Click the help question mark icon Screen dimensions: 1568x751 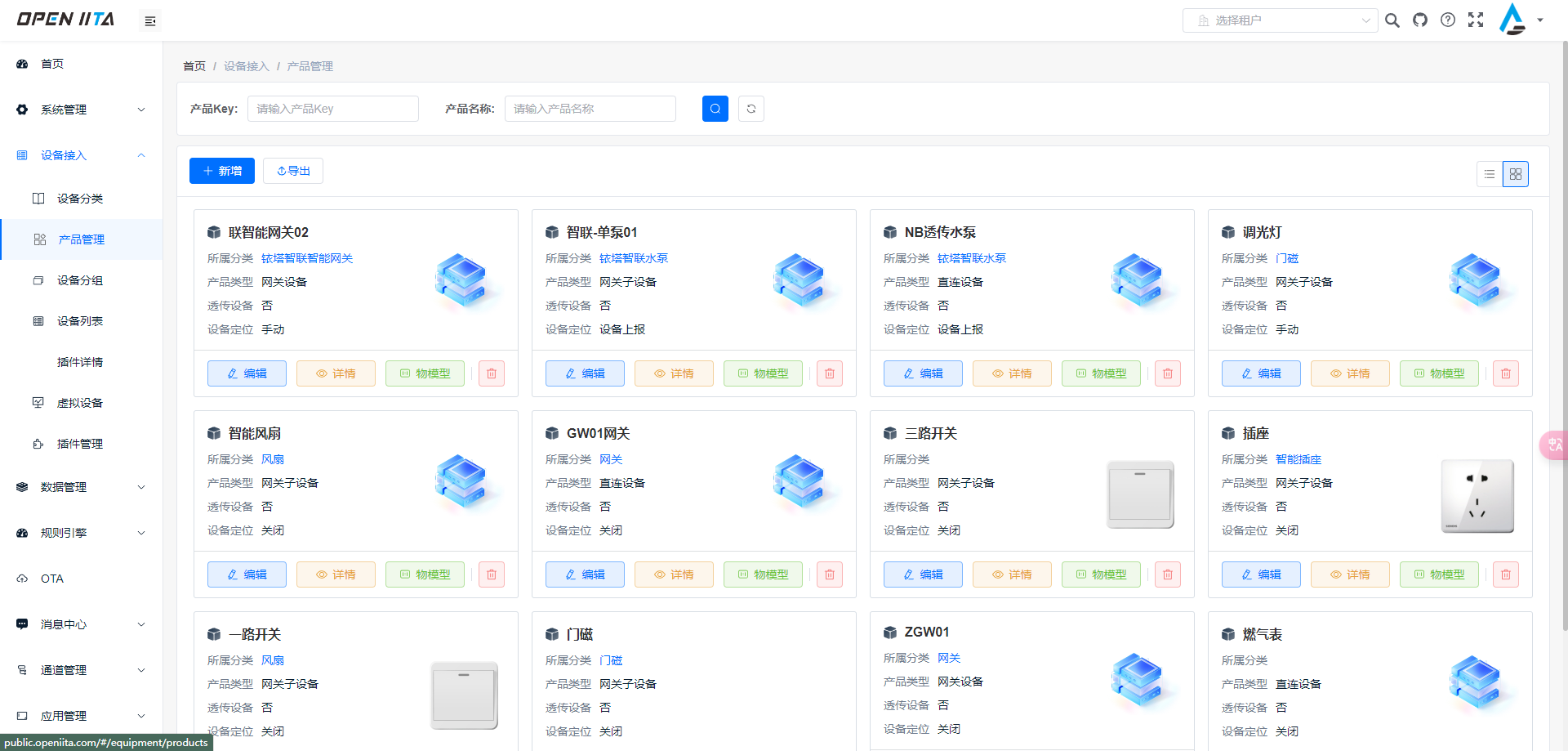1448,20
